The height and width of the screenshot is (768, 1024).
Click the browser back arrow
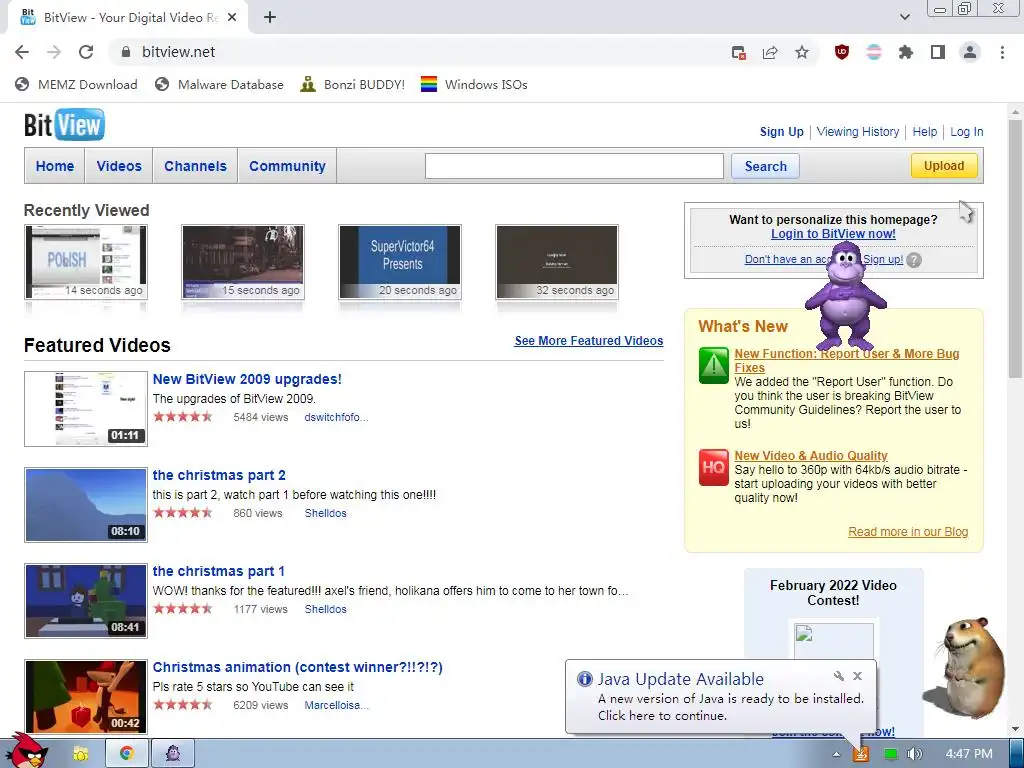click(x=22, y=52)
